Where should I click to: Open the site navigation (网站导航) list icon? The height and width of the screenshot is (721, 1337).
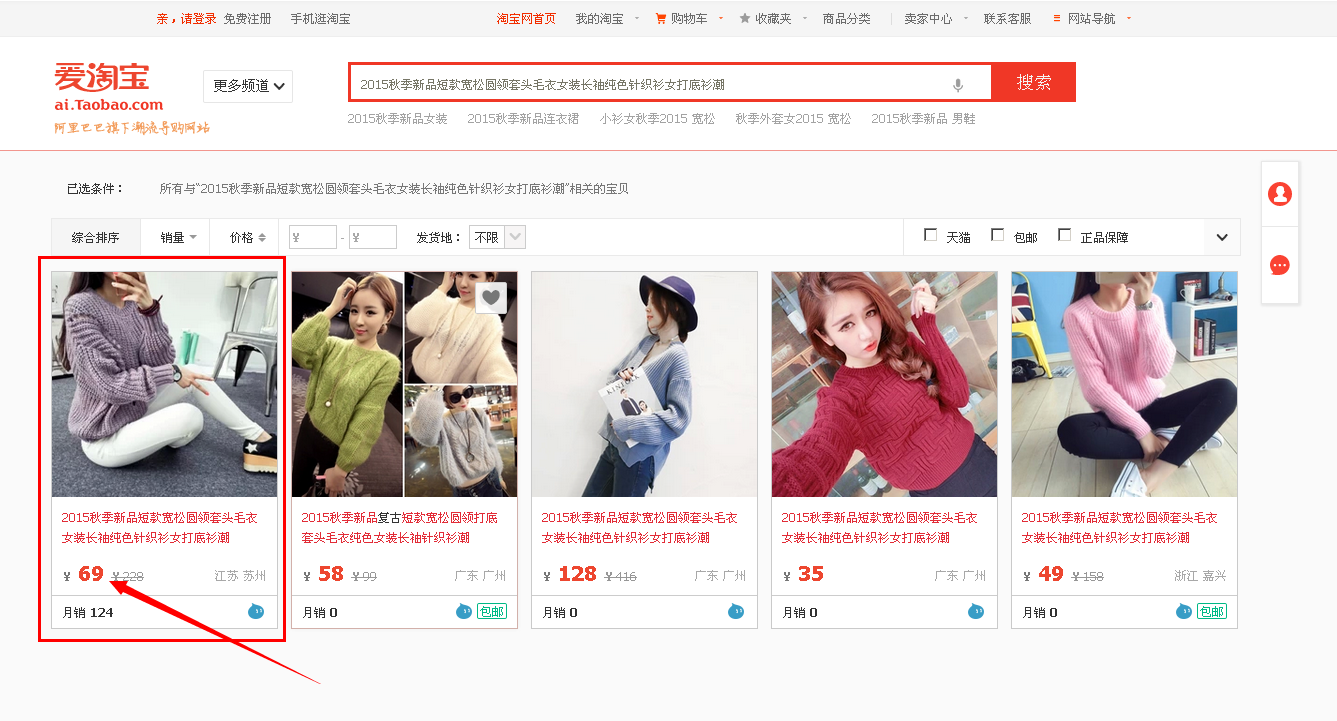coord(1057,17)
